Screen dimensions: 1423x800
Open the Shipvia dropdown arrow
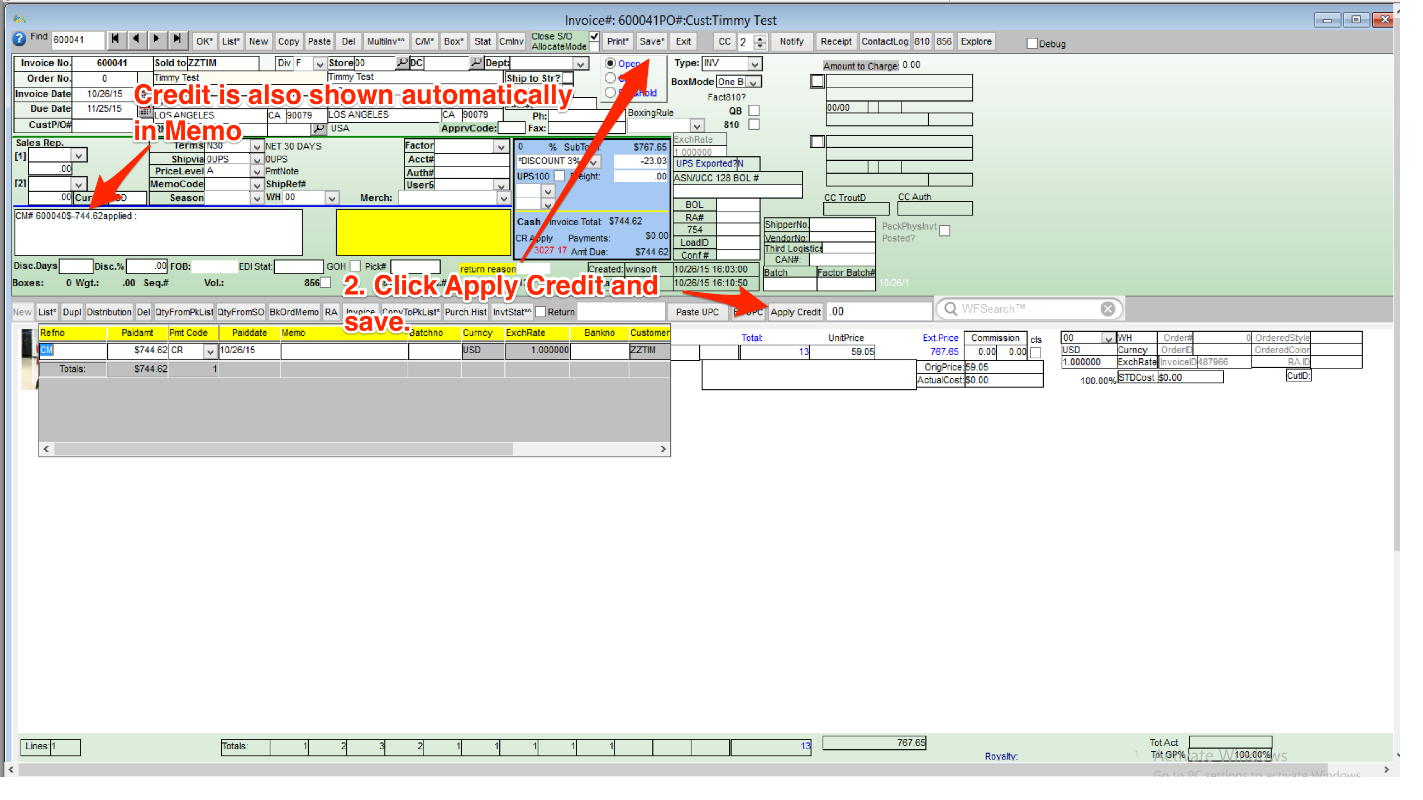256,159
